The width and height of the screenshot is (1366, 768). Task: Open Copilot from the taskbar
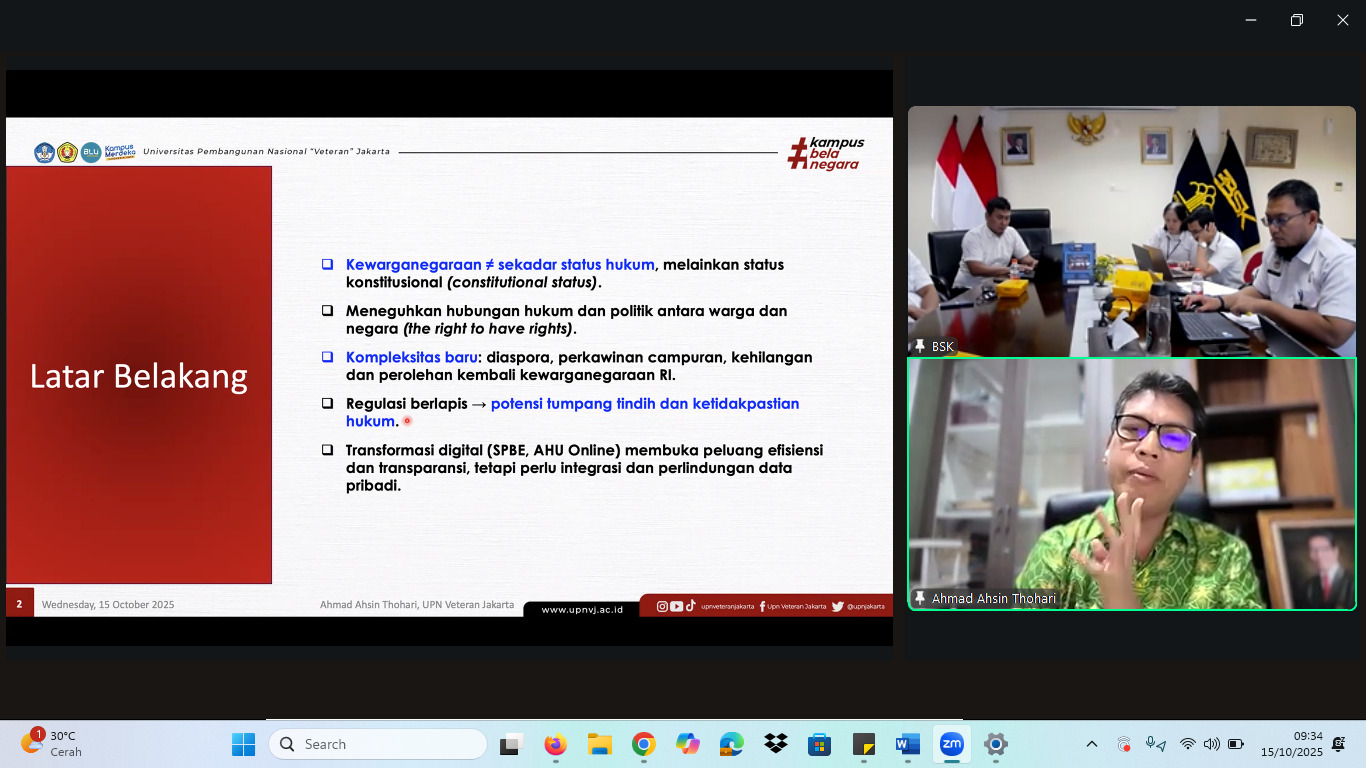(x=687, y=744)
